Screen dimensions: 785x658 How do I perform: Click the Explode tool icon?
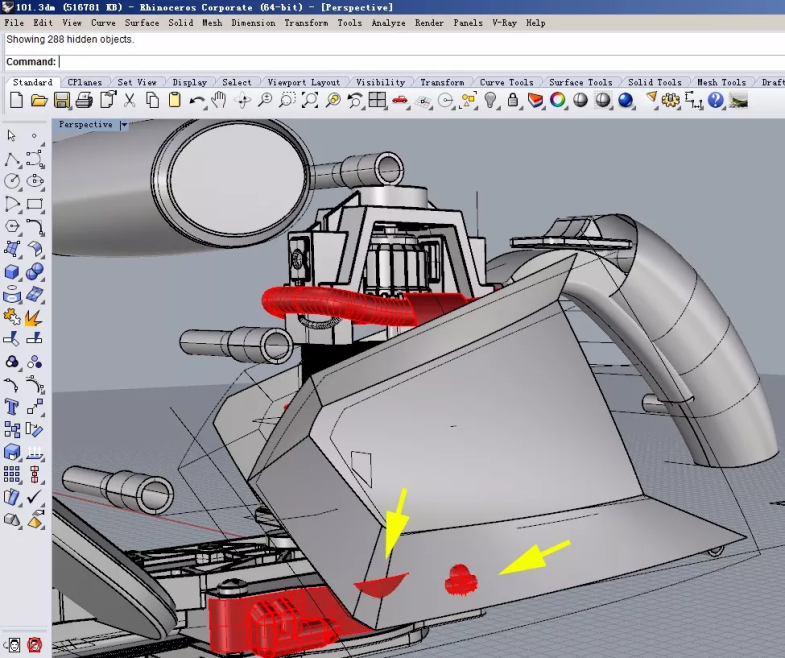(34, 317)
